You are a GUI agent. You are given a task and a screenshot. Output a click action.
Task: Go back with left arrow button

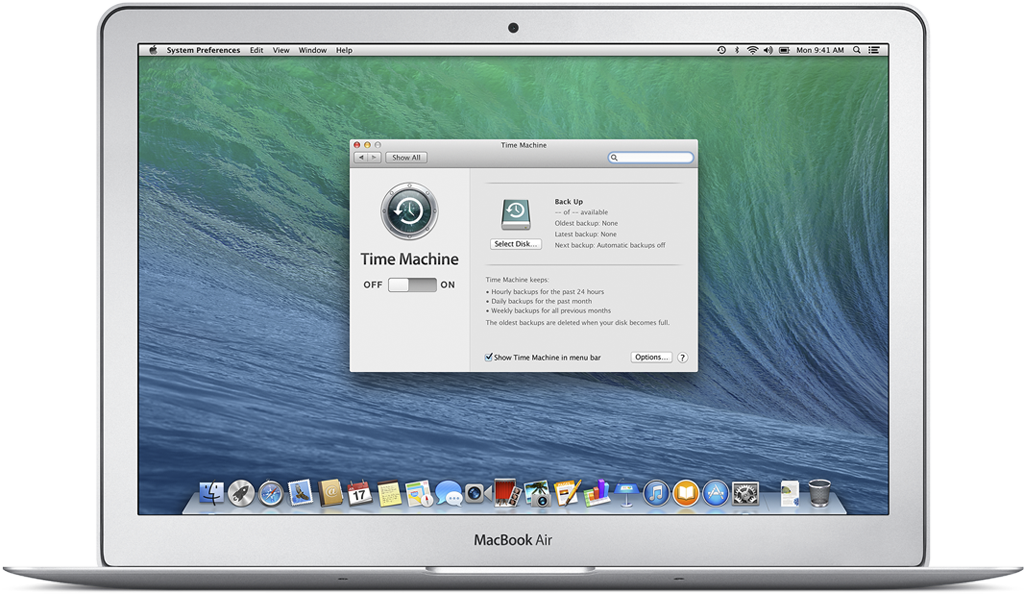[360, 157]
